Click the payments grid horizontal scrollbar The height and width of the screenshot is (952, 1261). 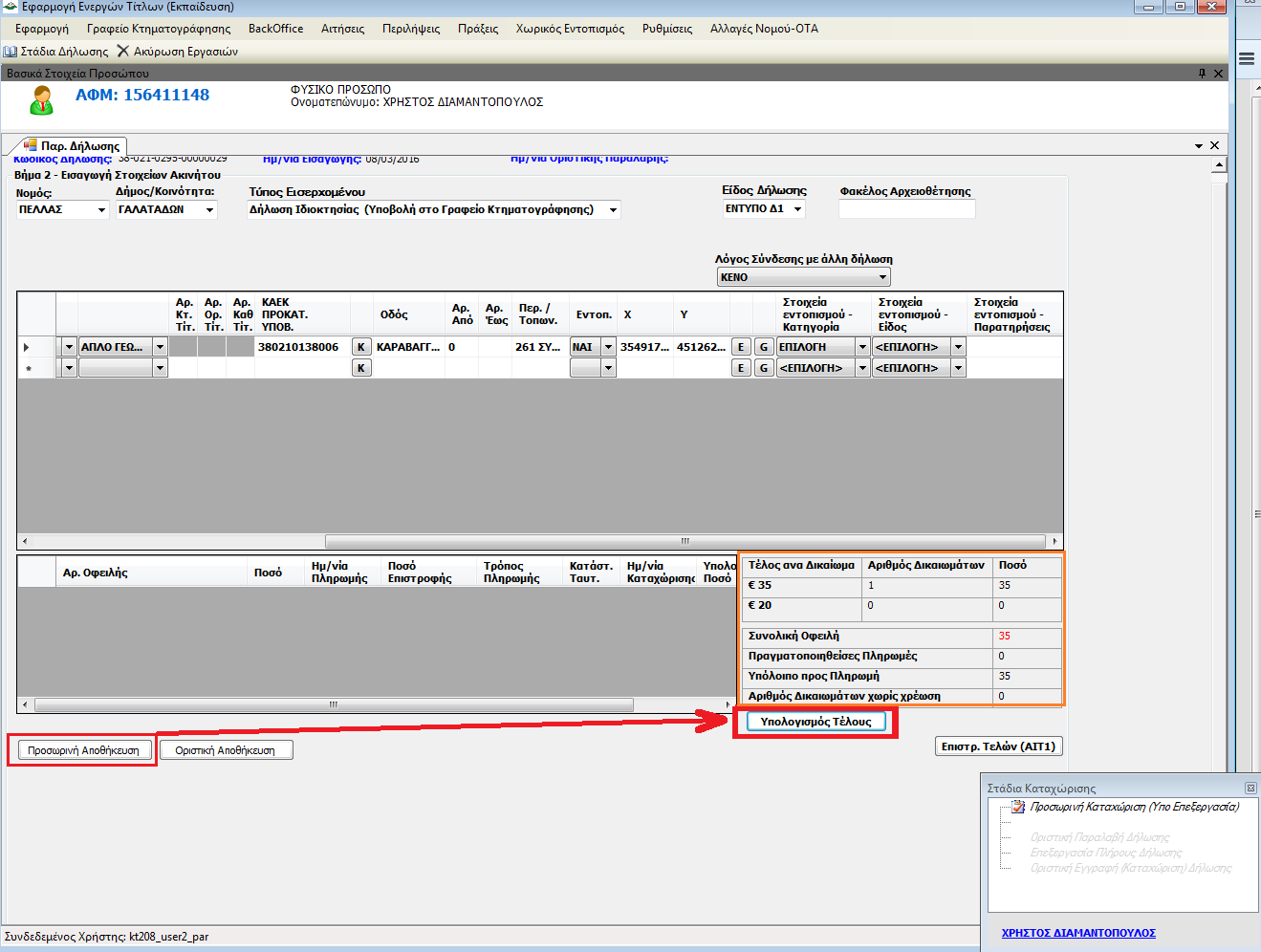click(x=334, y=705)
